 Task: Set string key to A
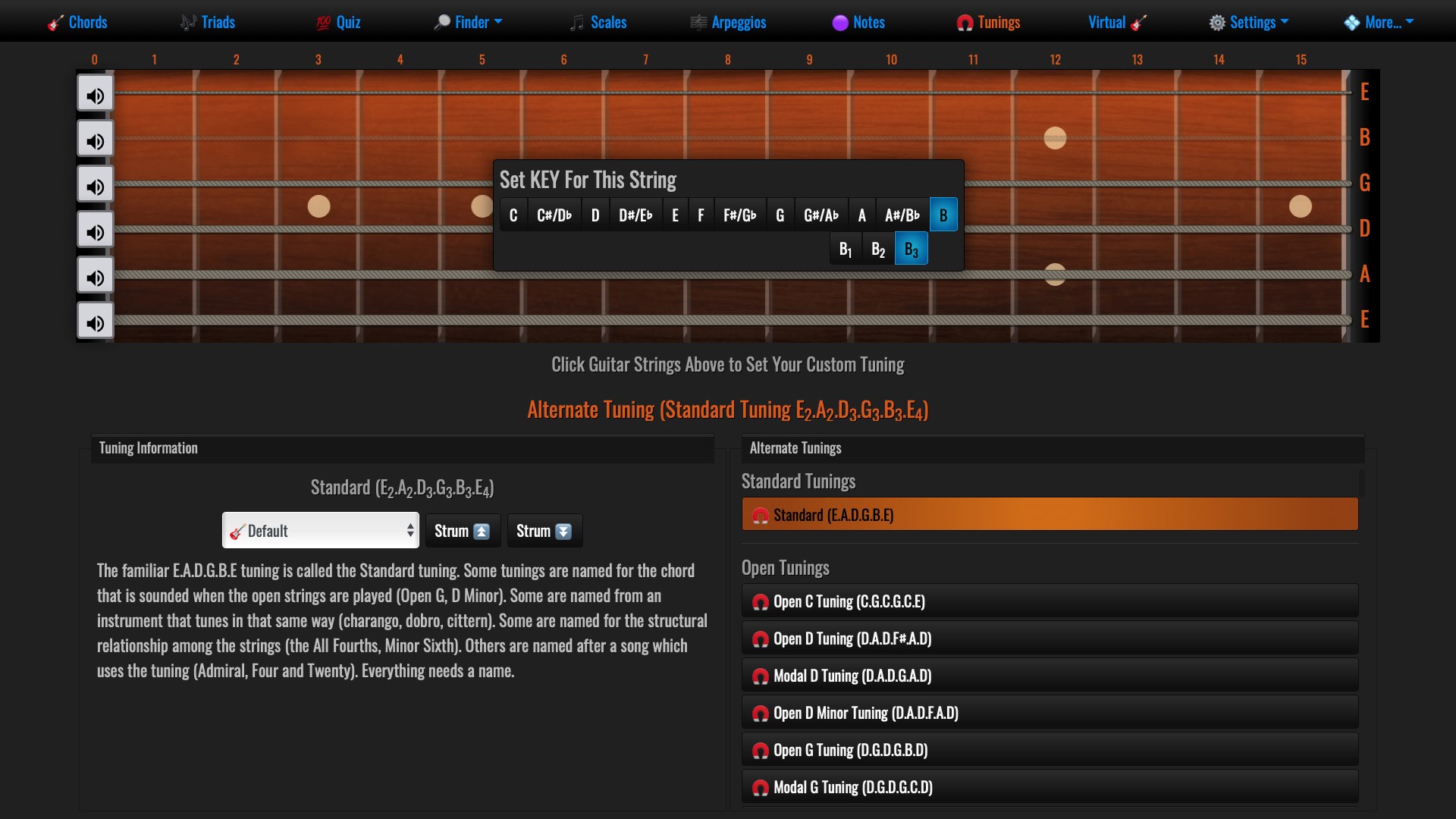(862, 215)
